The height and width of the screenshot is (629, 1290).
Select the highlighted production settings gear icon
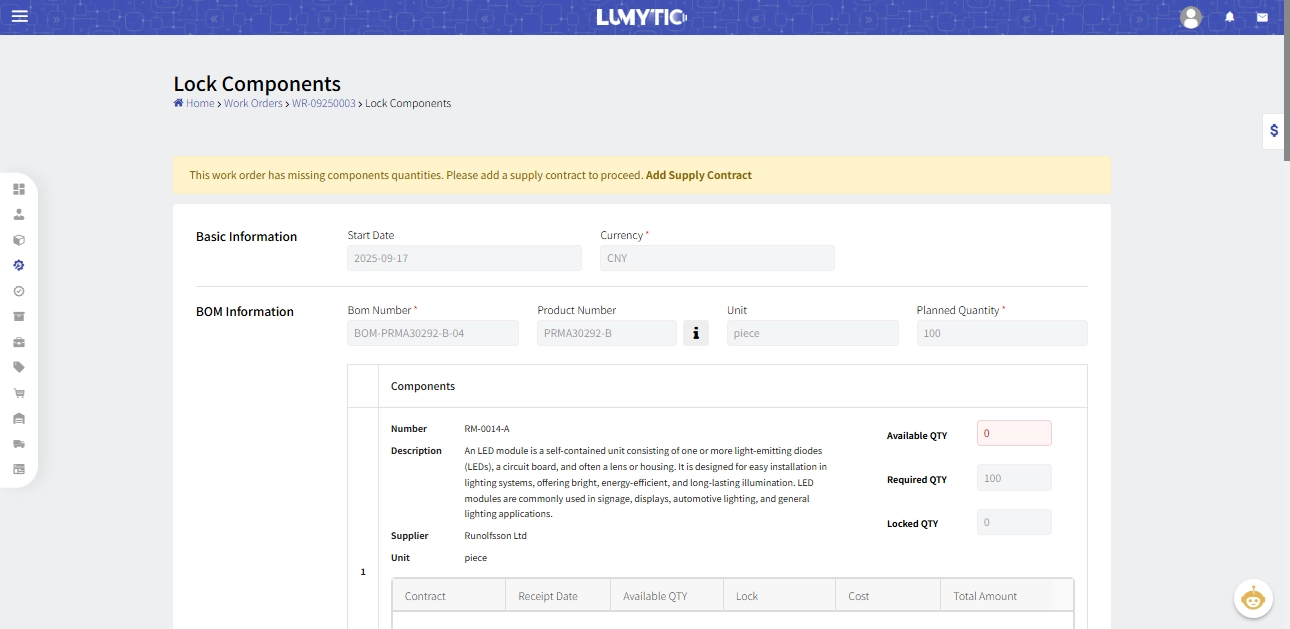pos(18,265)
